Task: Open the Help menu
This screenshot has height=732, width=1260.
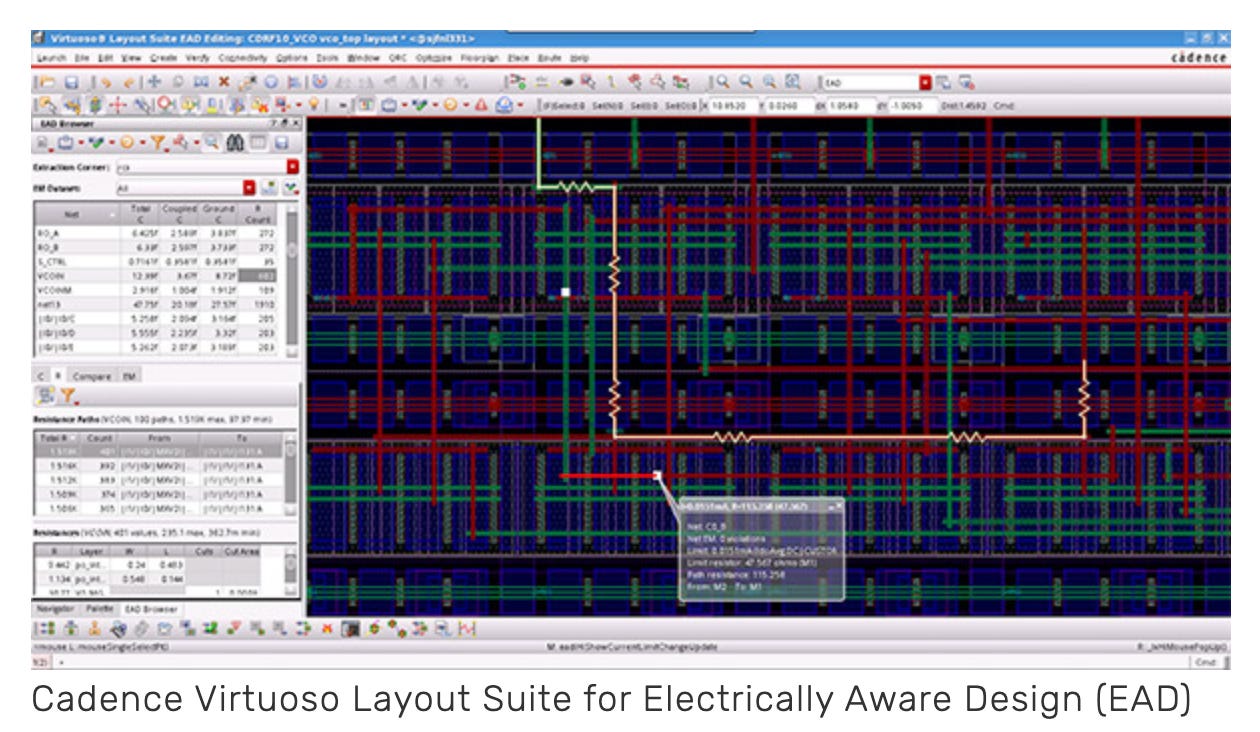Action: tap(580, 58)
